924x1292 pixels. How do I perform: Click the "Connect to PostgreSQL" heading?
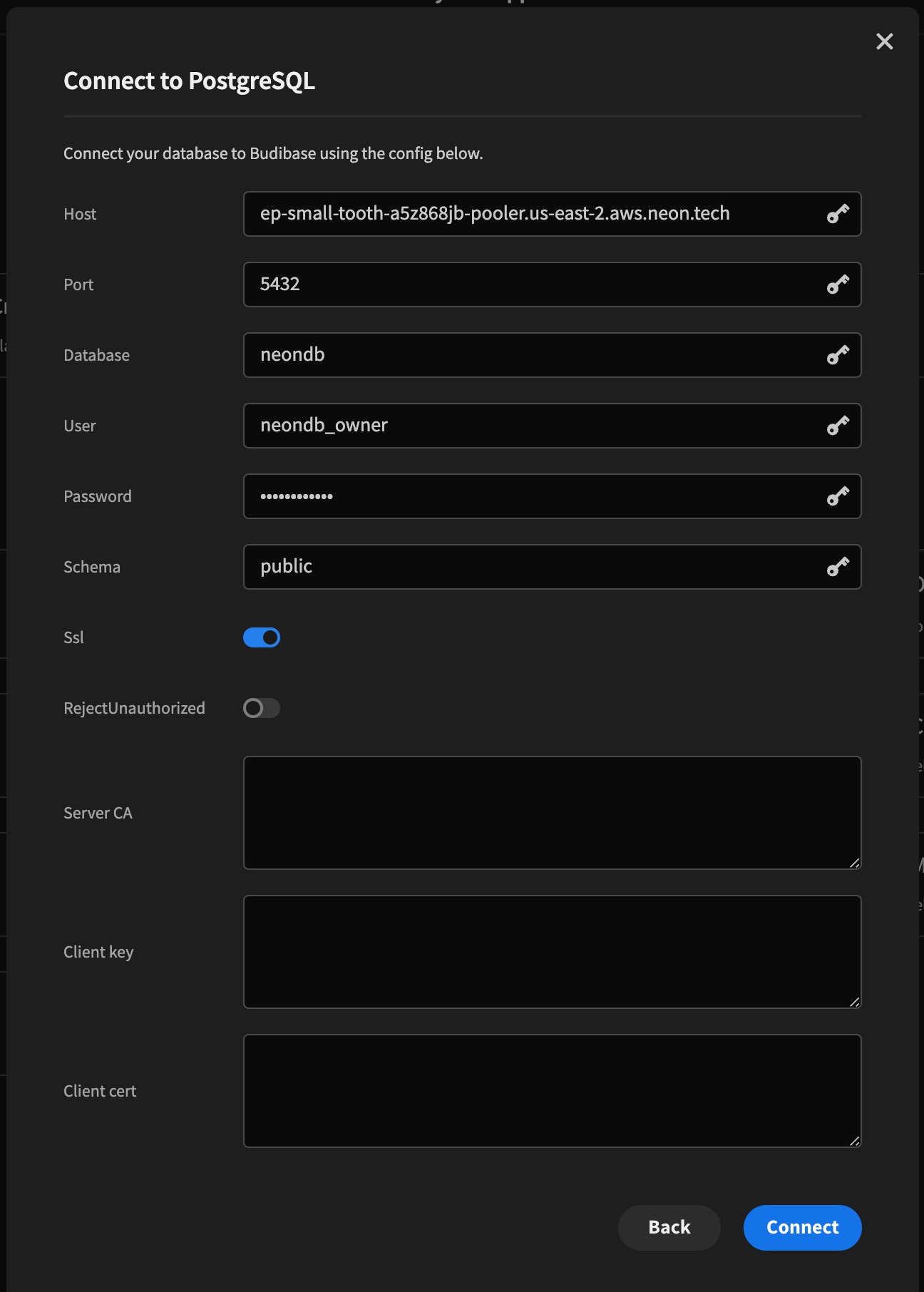pyautogui.click(x=189, y=81)
